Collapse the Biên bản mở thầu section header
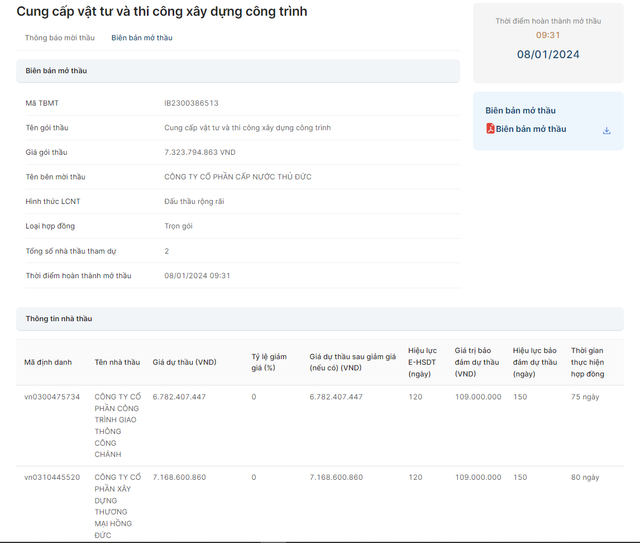The height and width of the screenshot is (543, 640). pyautogui.click(x=237, y=71)
